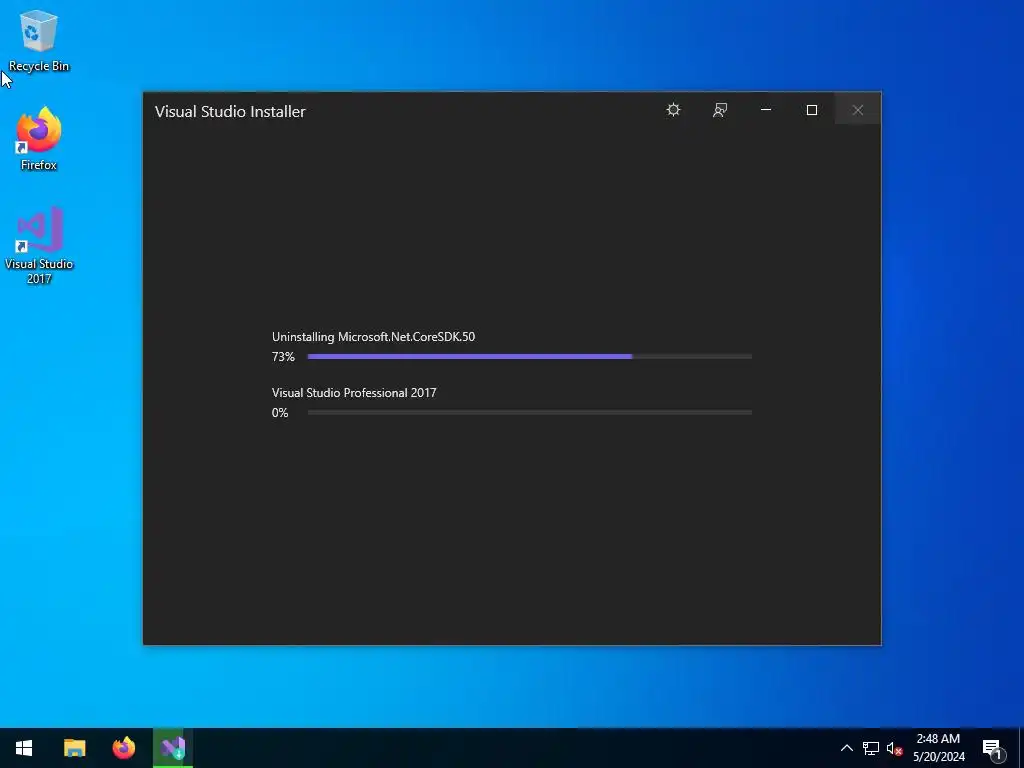Click the Visual Studio Installer title text
The image size is (1024, 768).
(230, 112)
